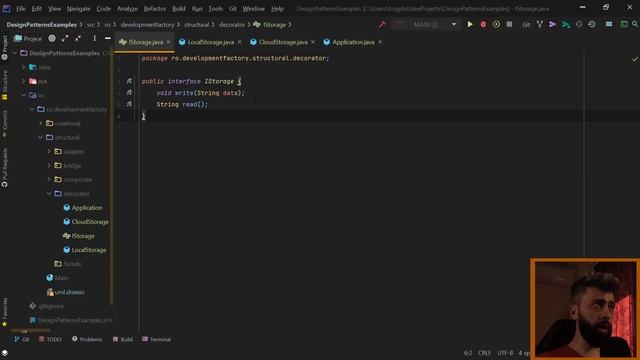
Task: Run with coverage from the toolbar
Action: click(496, 24)
